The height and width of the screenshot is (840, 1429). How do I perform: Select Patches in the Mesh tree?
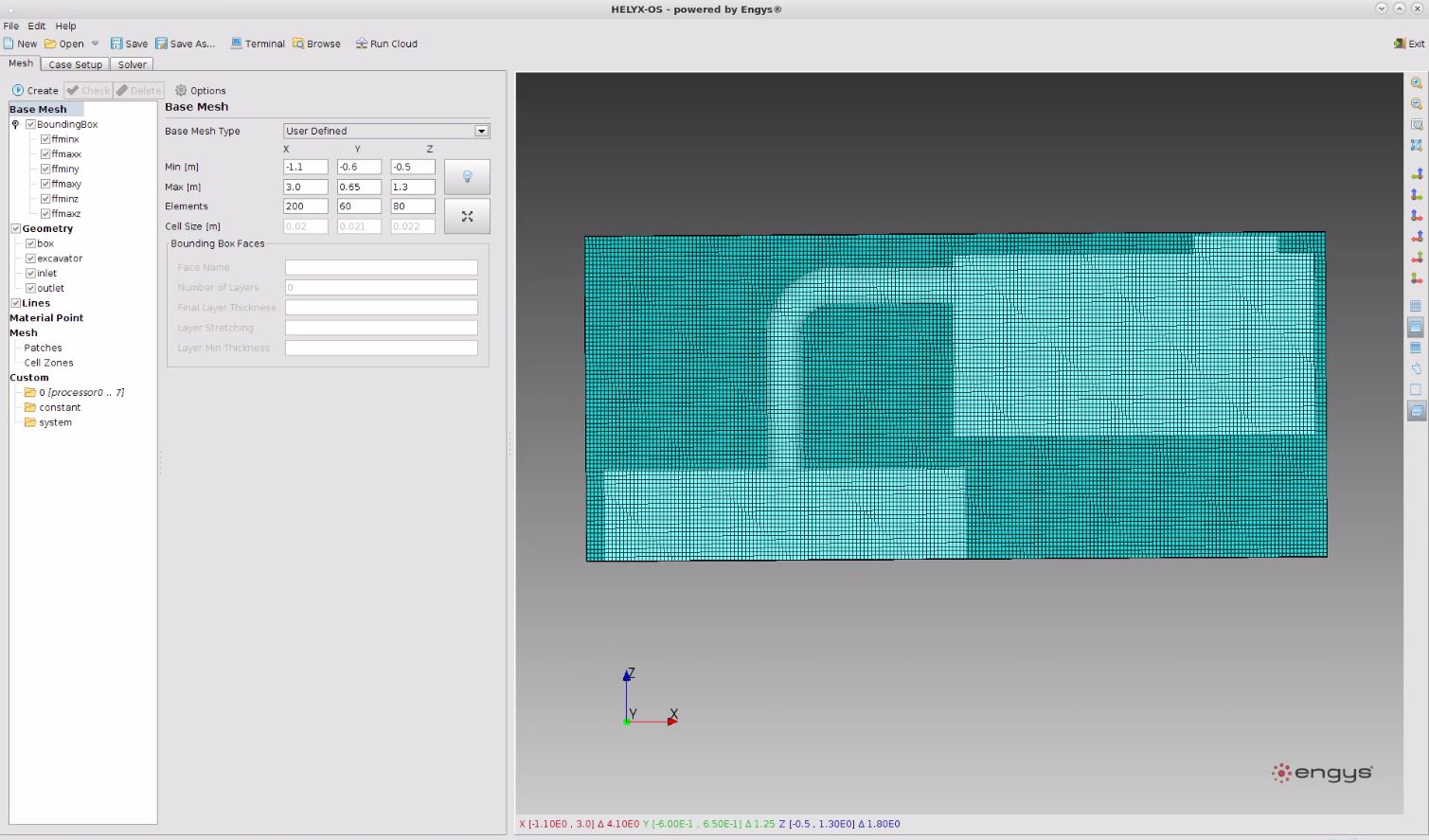tap(43, 348)
